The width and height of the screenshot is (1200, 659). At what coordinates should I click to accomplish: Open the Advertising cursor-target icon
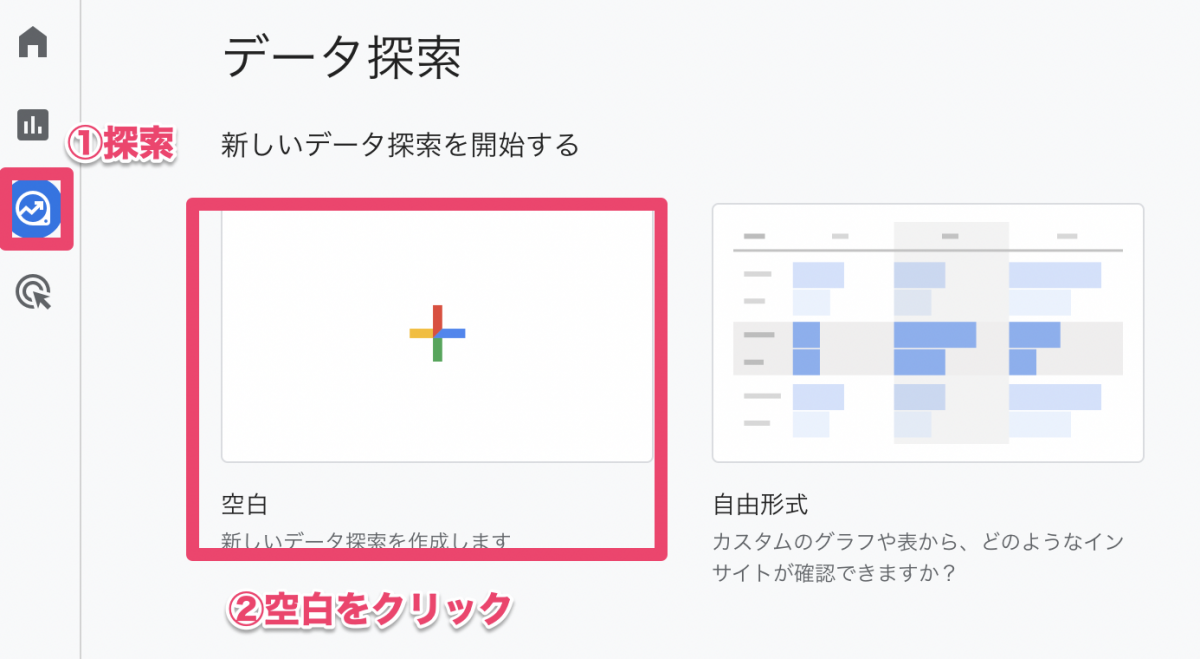coord(34,292)
